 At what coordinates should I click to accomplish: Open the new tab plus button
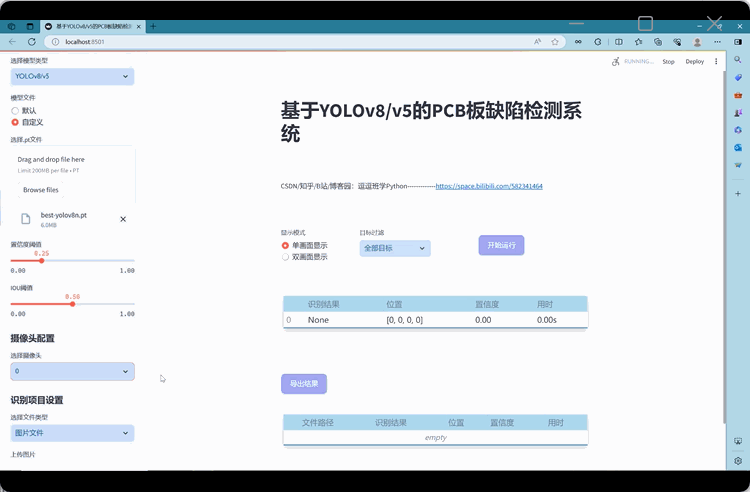153,26
